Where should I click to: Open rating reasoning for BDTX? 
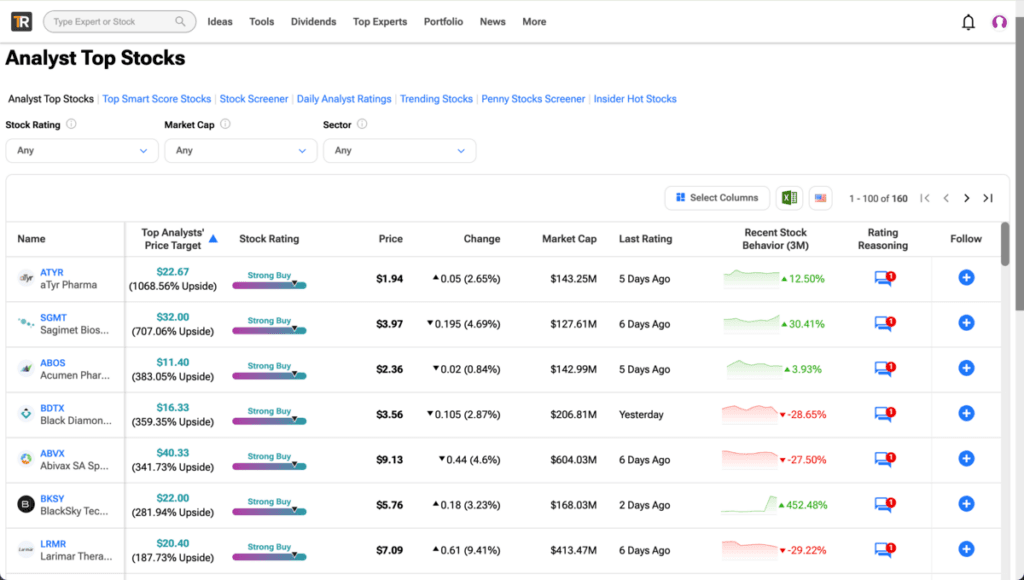click(884, 414)
